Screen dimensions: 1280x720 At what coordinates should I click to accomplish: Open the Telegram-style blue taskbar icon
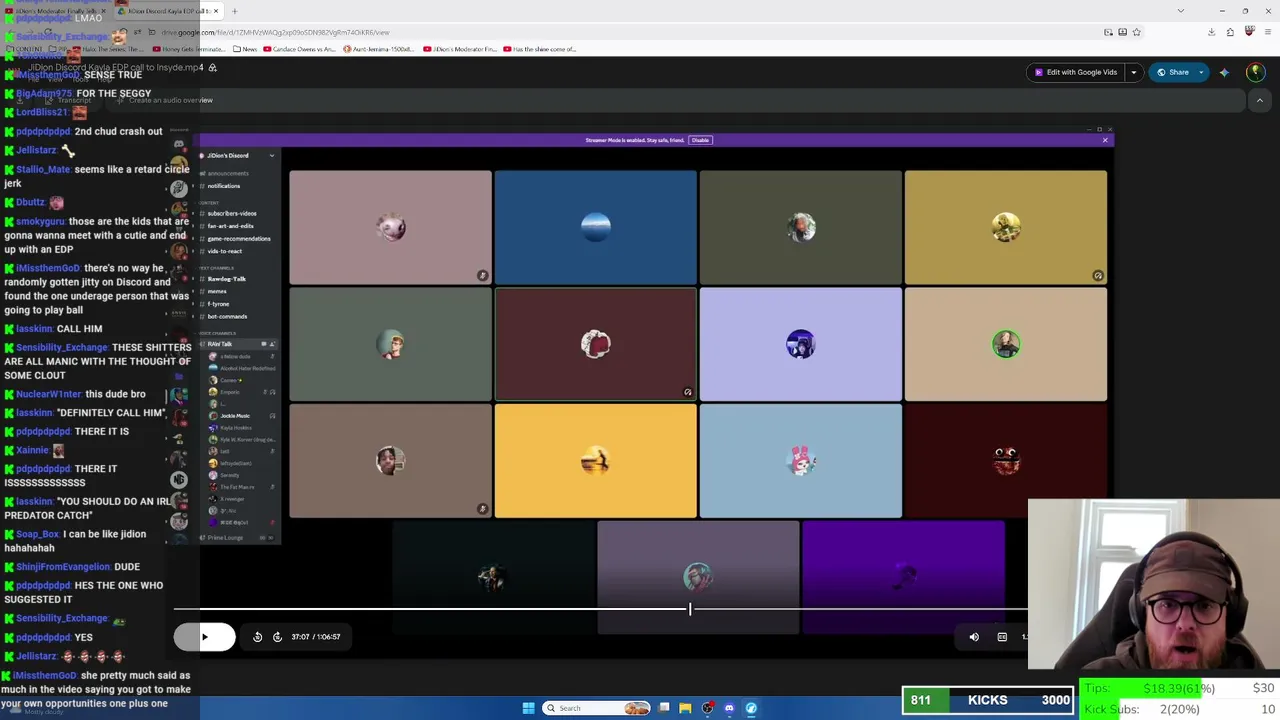click(751, 708)
